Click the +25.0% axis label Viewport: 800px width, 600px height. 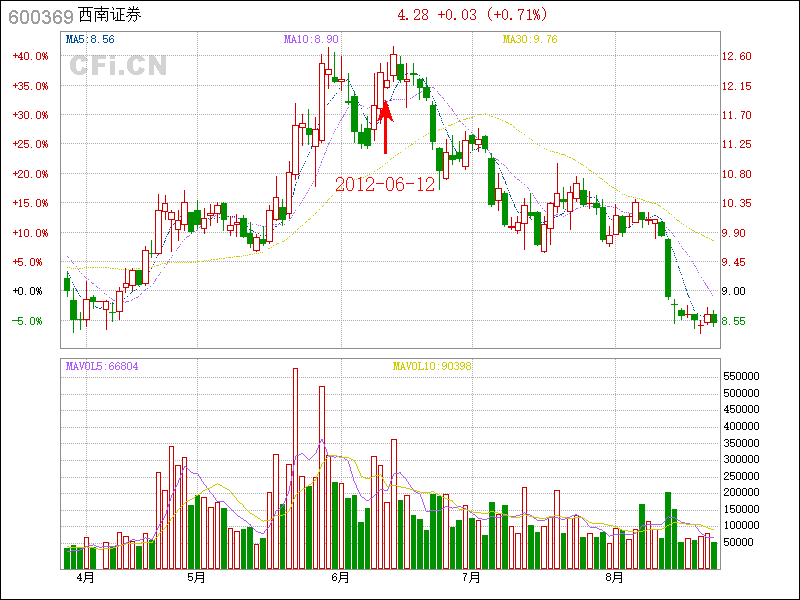point(31,144)
